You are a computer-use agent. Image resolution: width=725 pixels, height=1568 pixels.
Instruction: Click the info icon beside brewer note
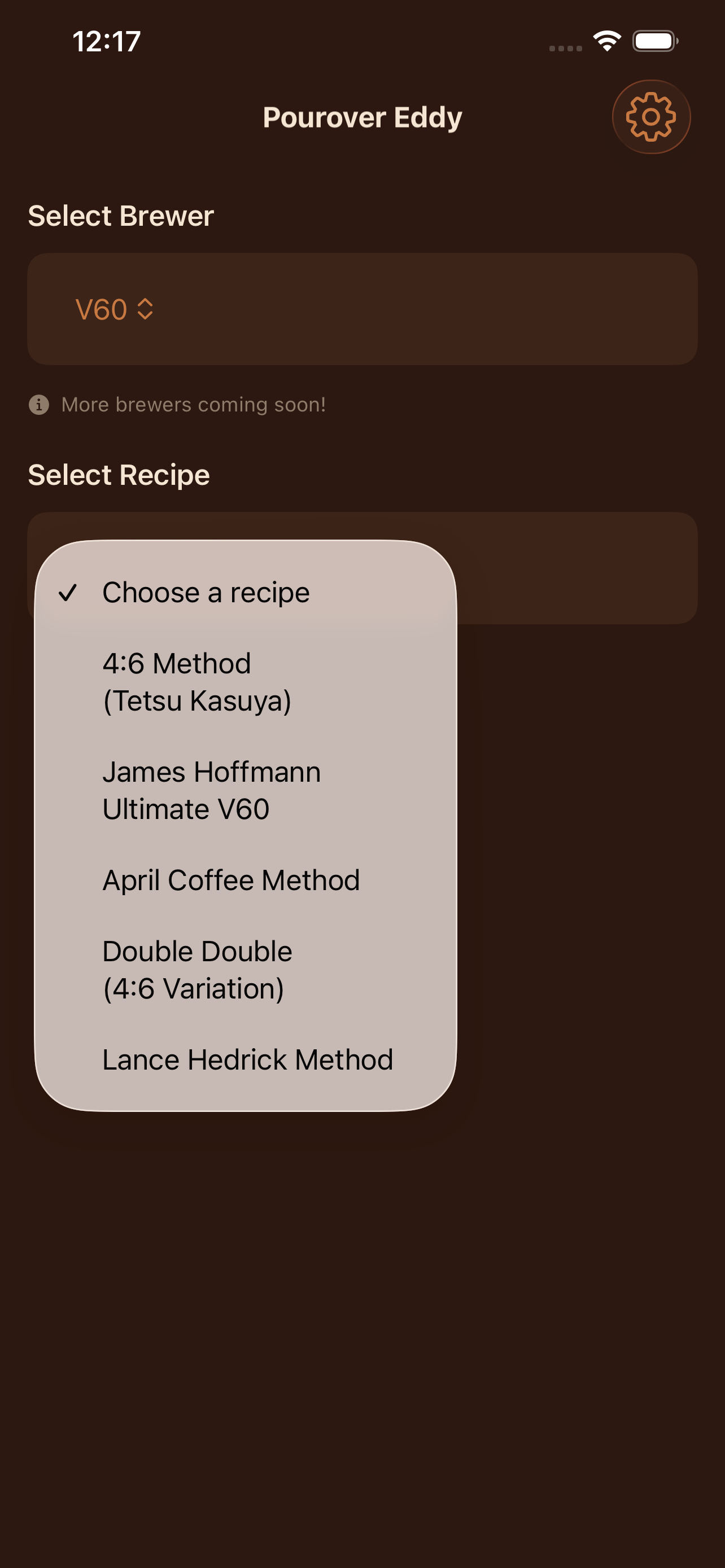pos(40,404)
